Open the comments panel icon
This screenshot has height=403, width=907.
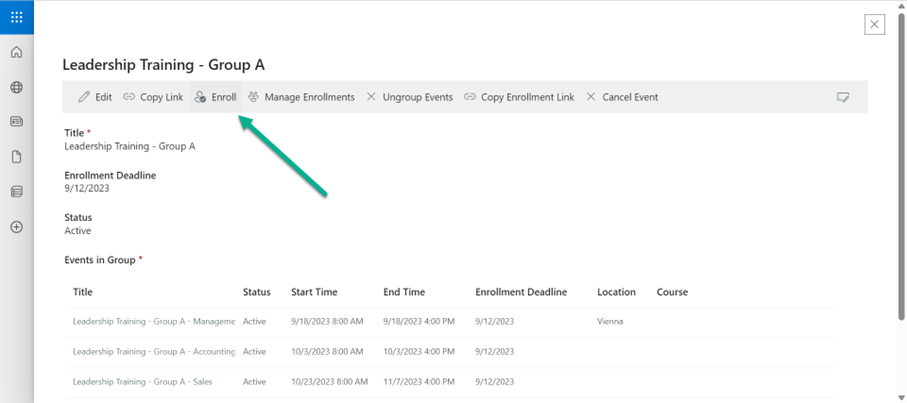click(843, 97)
